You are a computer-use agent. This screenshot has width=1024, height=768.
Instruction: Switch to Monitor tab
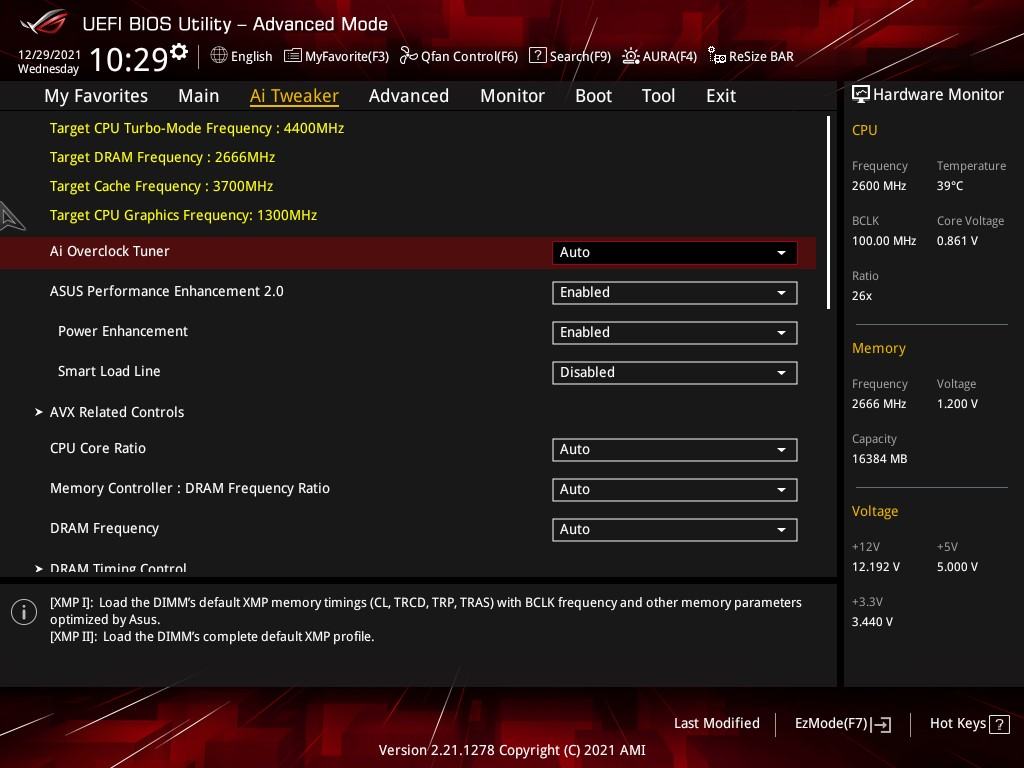[x=513, y=96]
